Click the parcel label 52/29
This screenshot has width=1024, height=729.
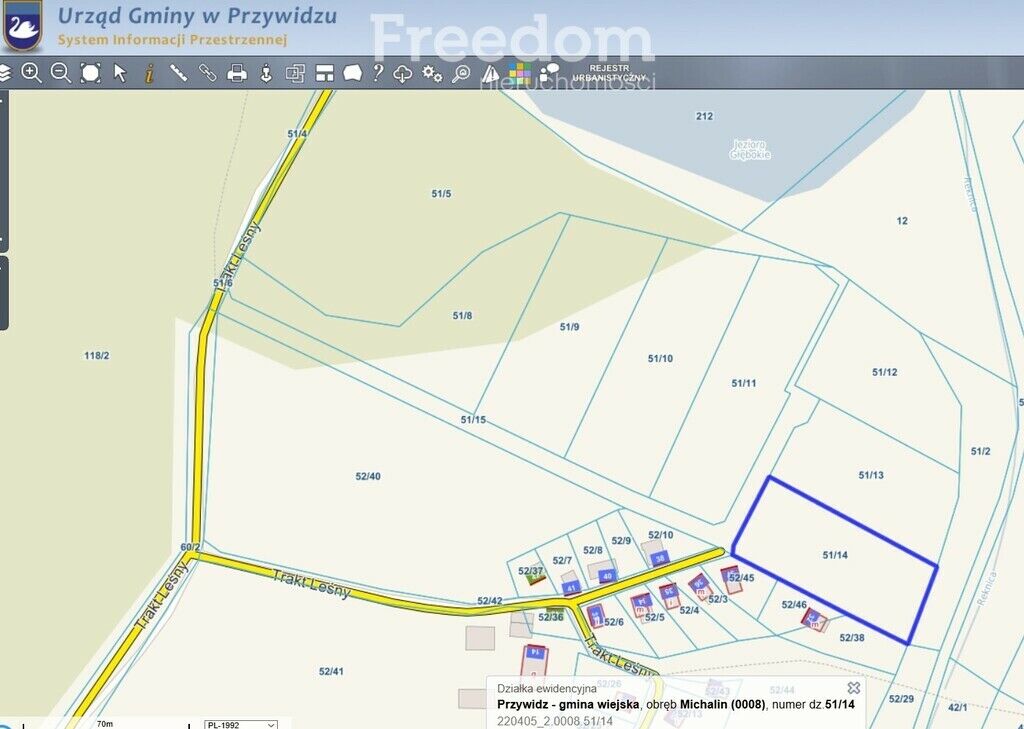[x=902, y=699]
